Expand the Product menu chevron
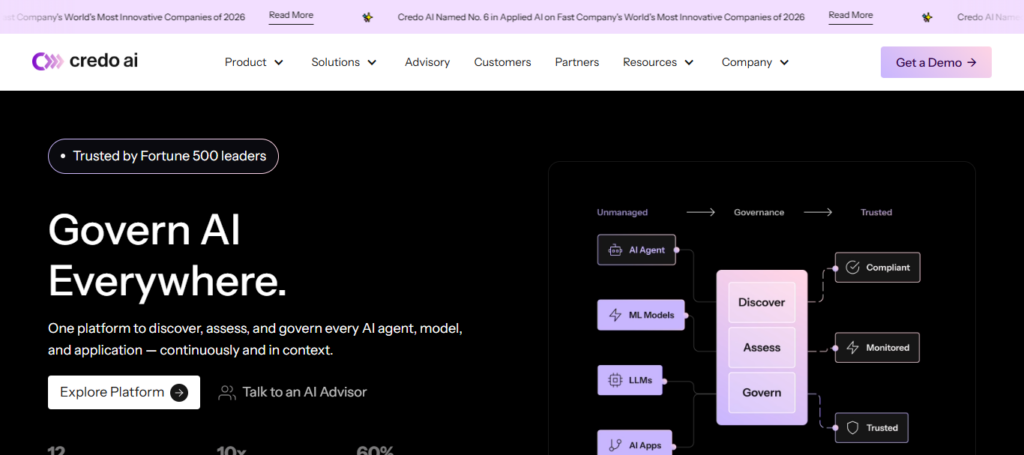Viewport: 1024px width, 455px height. [279, 63]
